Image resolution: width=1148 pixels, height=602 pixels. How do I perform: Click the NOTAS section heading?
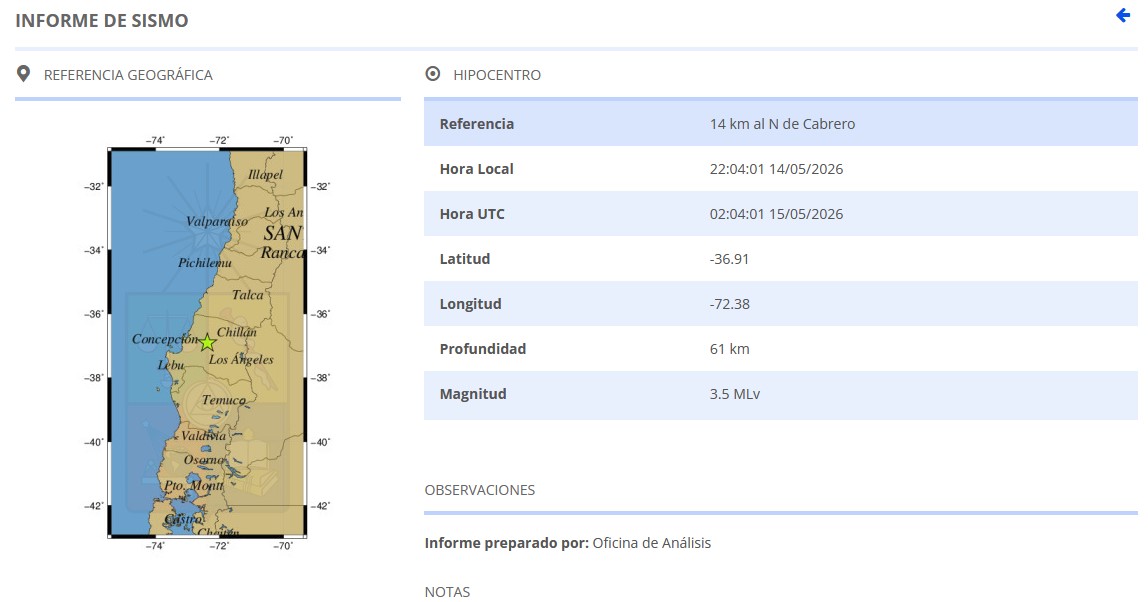click(447, 592)
